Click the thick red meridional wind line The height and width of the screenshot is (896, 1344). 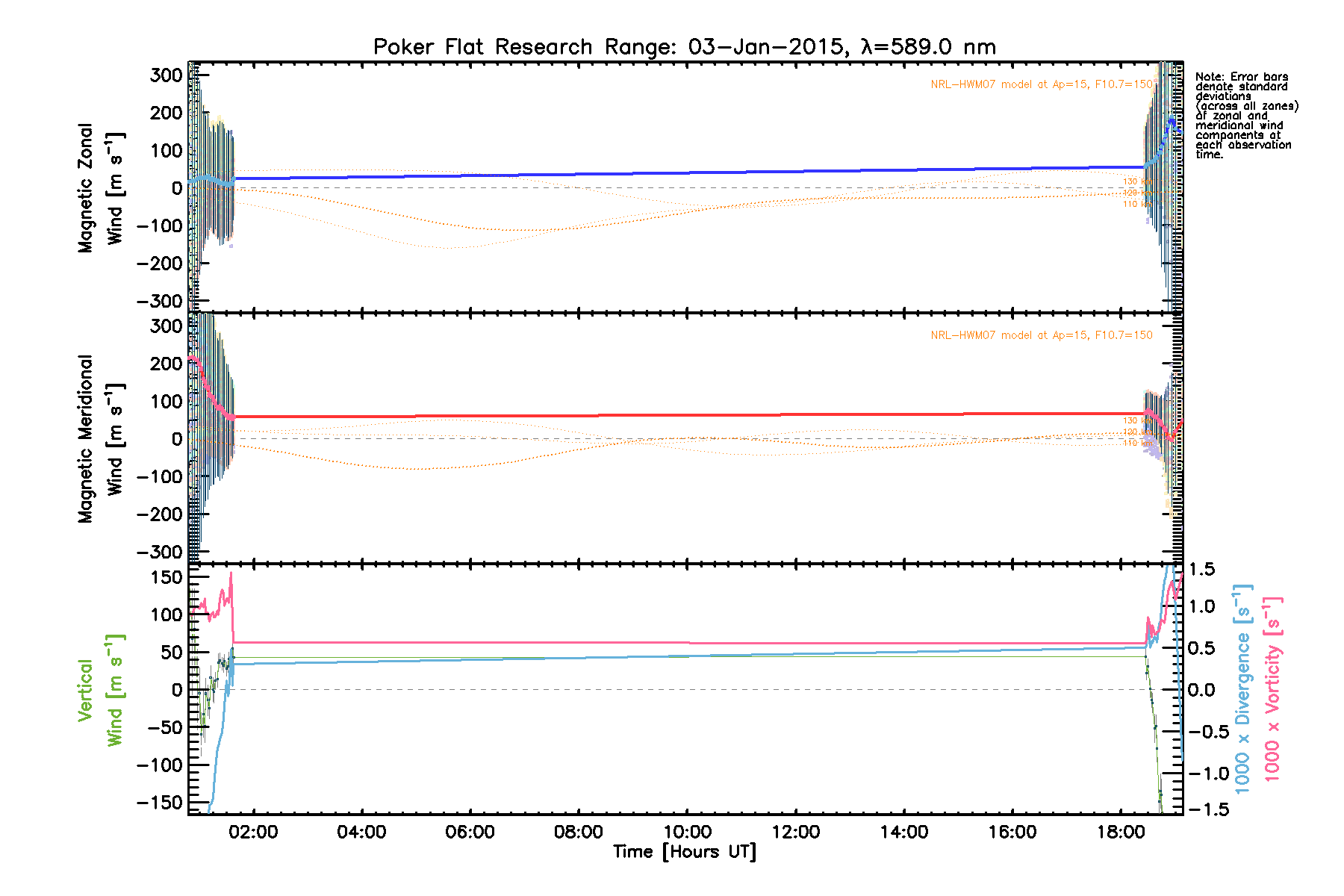coord(687,415)
